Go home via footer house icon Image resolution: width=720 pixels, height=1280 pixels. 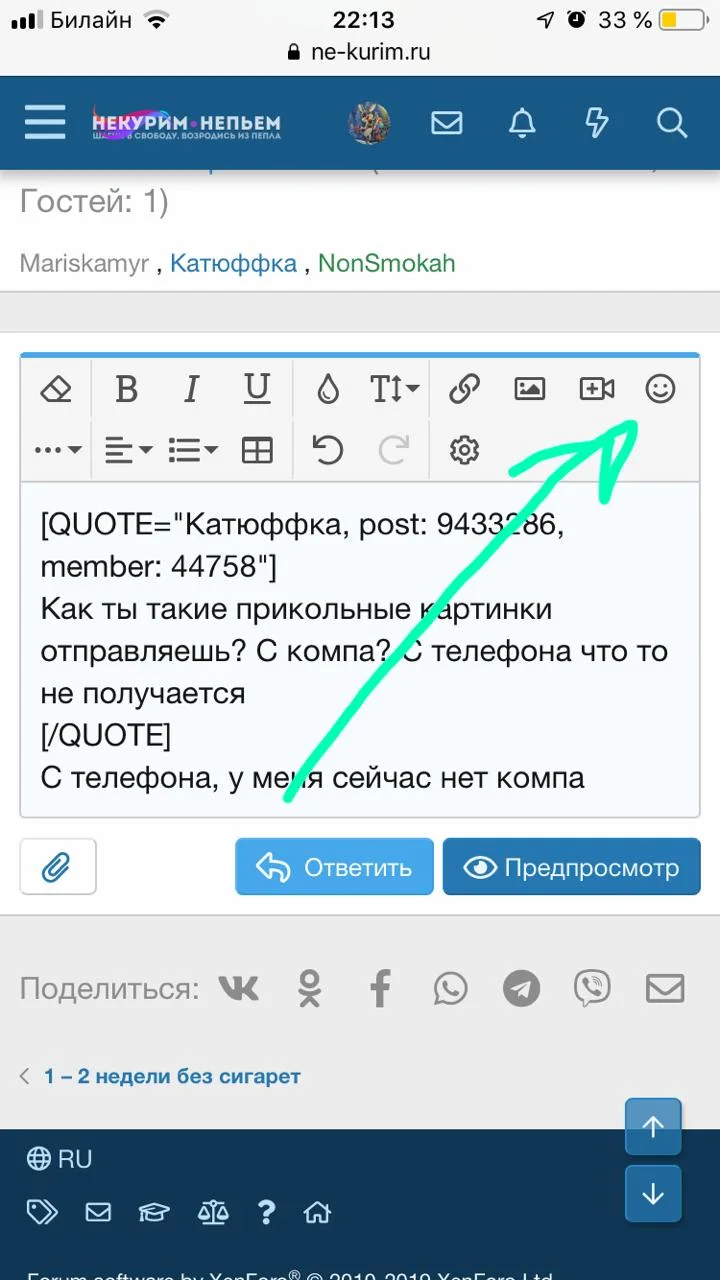(x=317, y=1213)
